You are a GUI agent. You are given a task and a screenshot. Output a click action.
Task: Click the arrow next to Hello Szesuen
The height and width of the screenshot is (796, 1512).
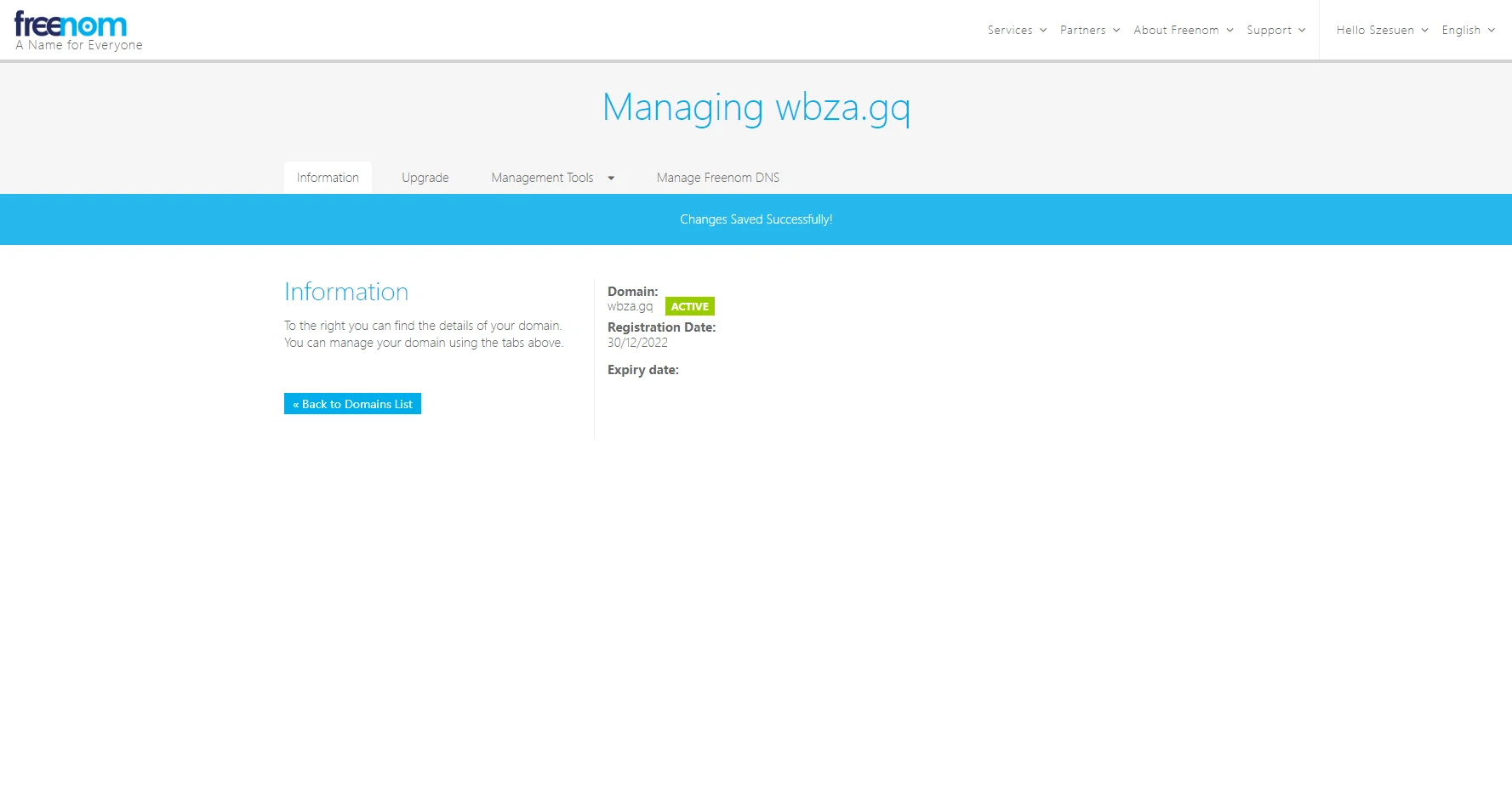point(1424,30)
